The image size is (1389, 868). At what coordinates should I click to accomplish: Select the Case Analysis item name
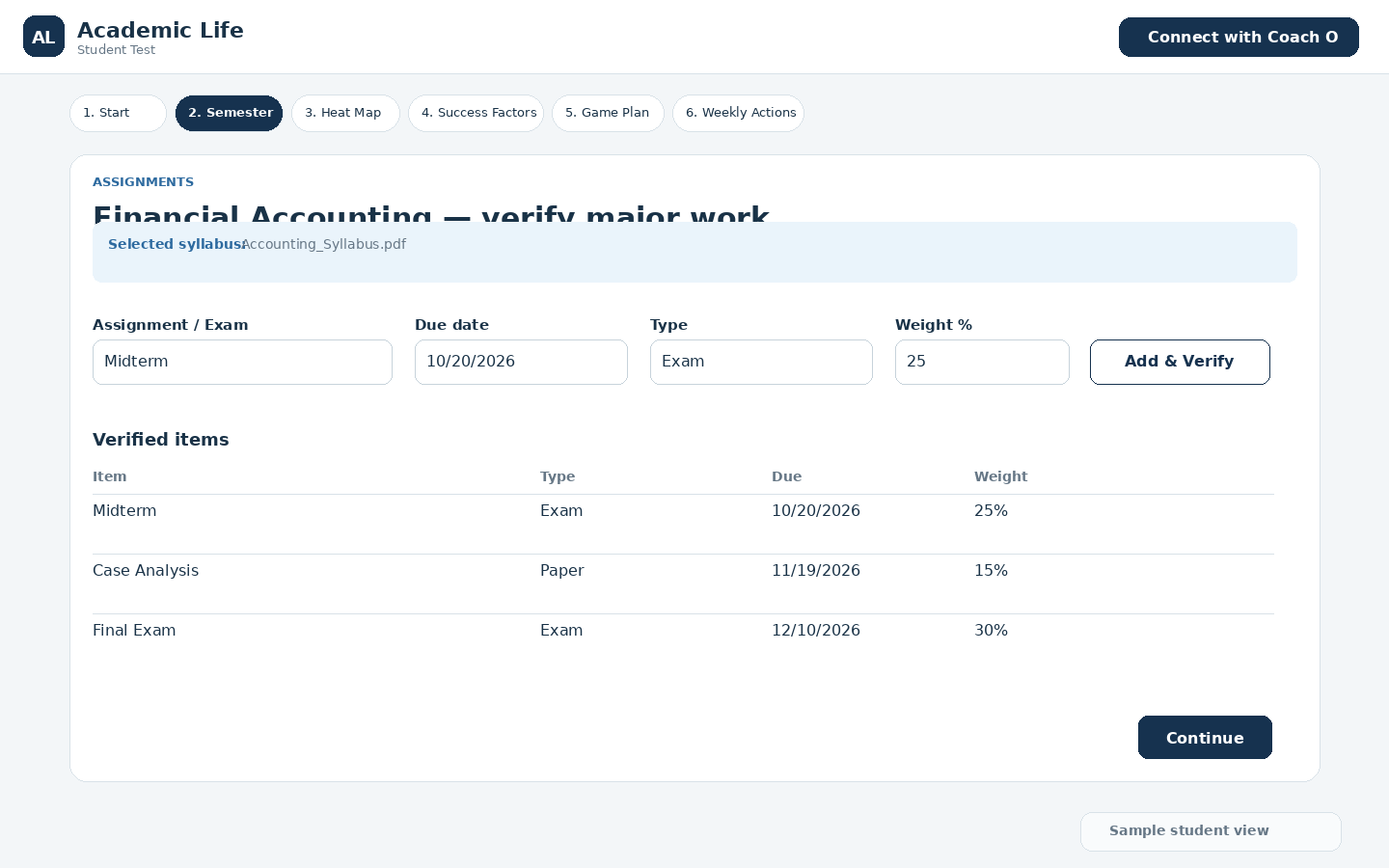tap(146, 570)
